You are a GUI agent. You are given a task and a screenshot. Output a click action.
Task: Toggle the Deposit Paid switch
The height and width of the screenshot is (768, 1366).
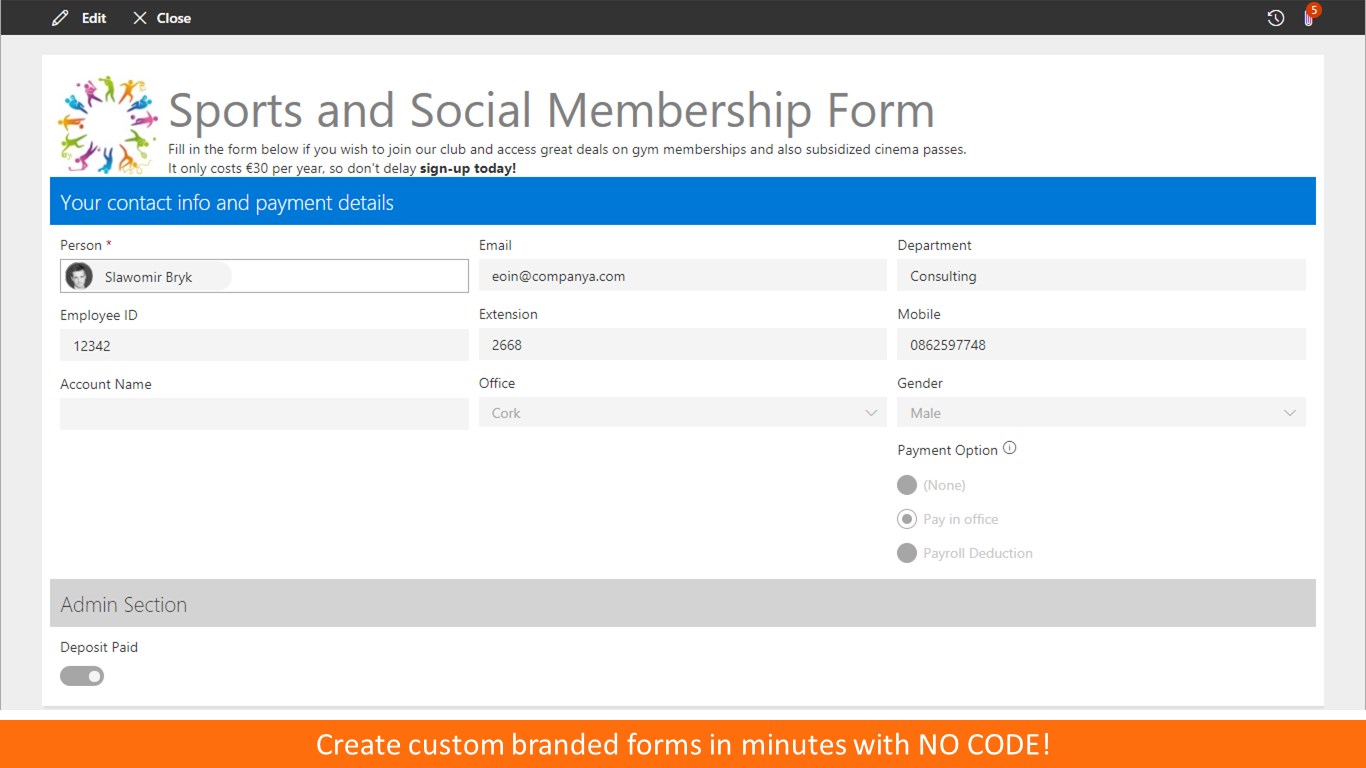[82, 676]
